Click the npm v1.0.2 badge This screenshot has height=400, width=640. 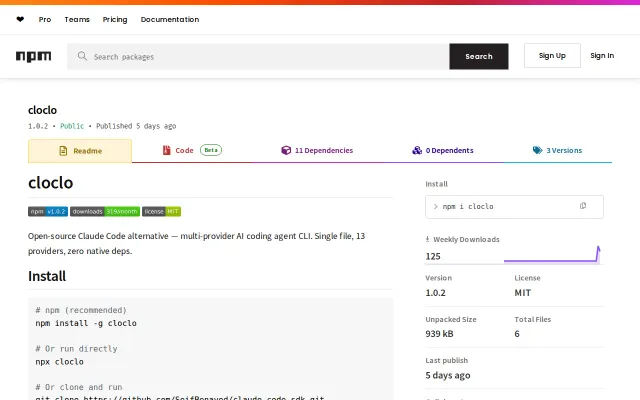(x=48, y=211)
